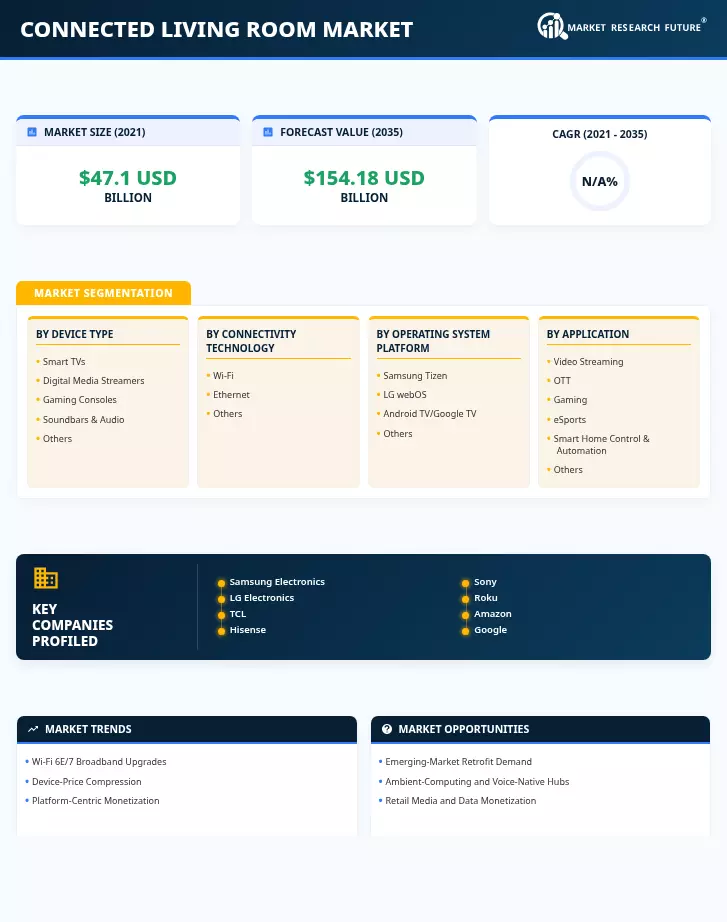The width and height of the screenshot is (727, 922).
Task: Select Digital Media Streamers item
Action: point(93,380)
